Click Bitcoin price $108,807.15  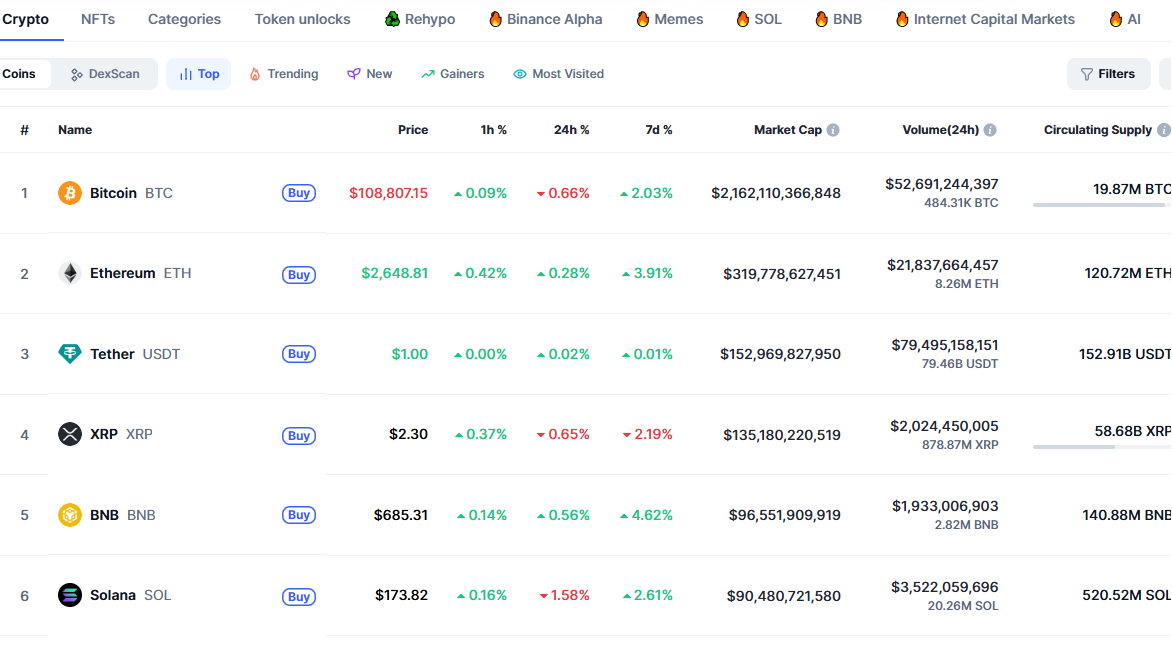click(389, 193)
